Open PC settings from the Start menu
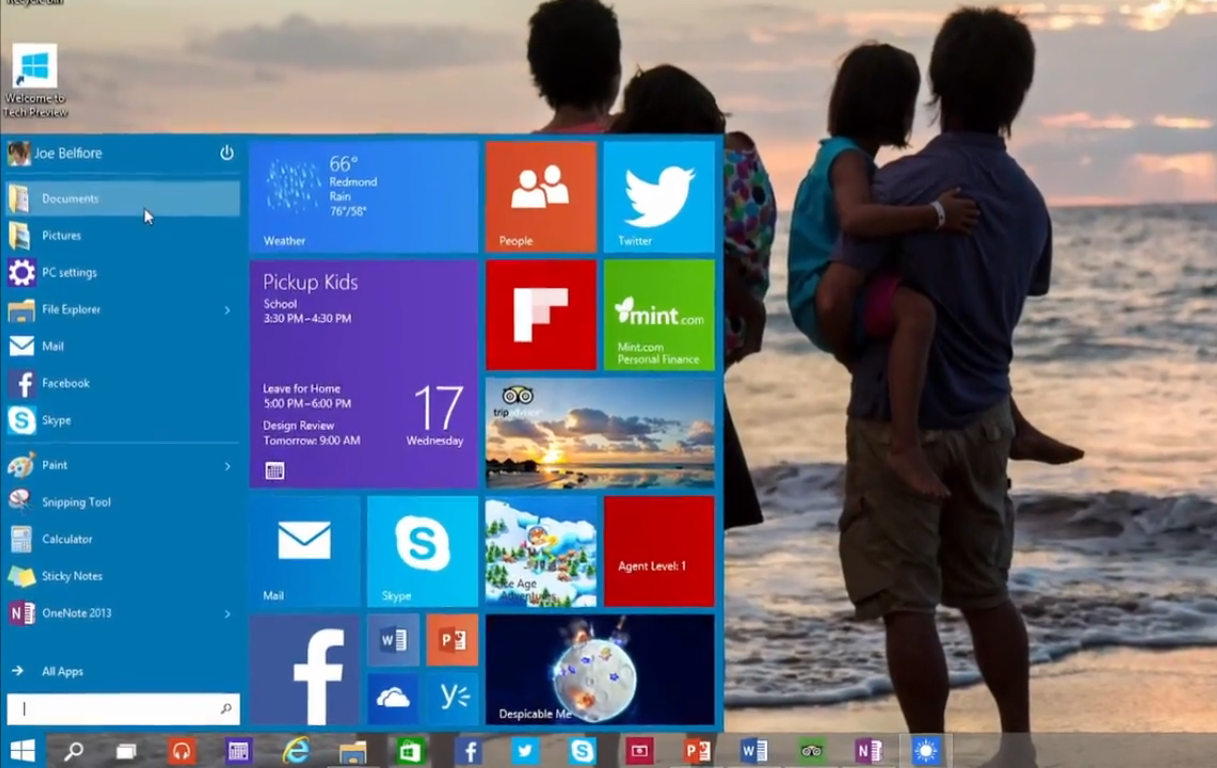The height and width of the screenshot is (768, 1217). (122, 272)
